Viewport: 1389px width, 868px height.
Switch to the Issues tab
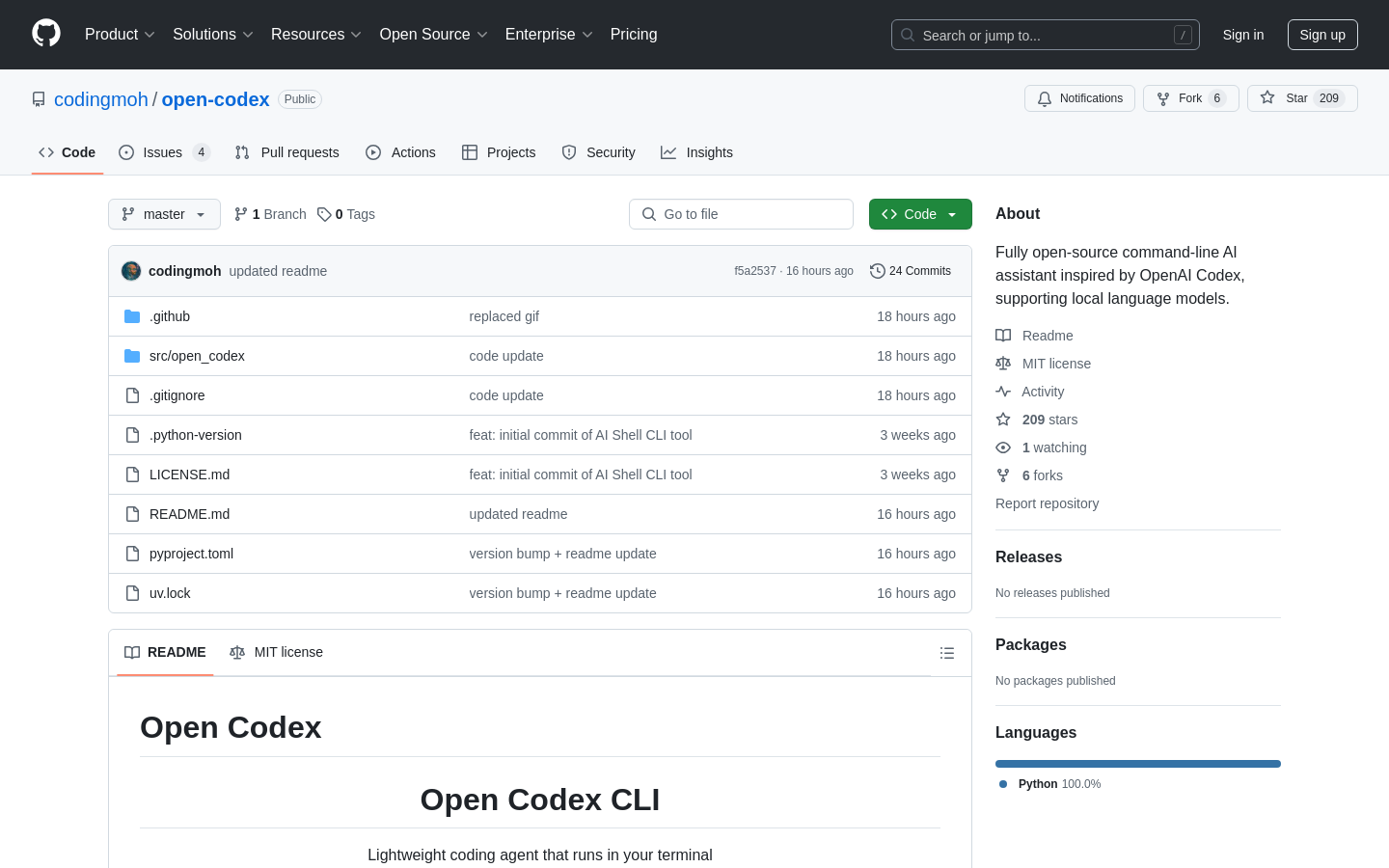164,152
